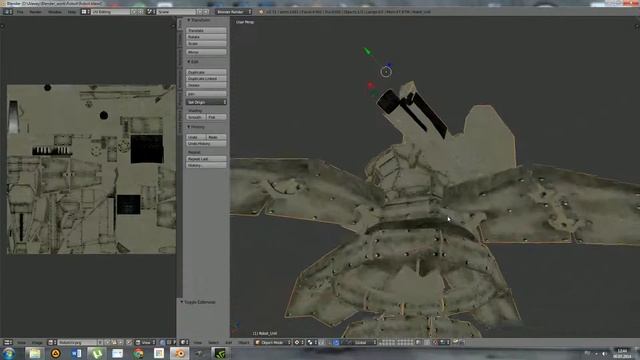Open the scene selector icon
640x360 pixels.
point(151,12)
